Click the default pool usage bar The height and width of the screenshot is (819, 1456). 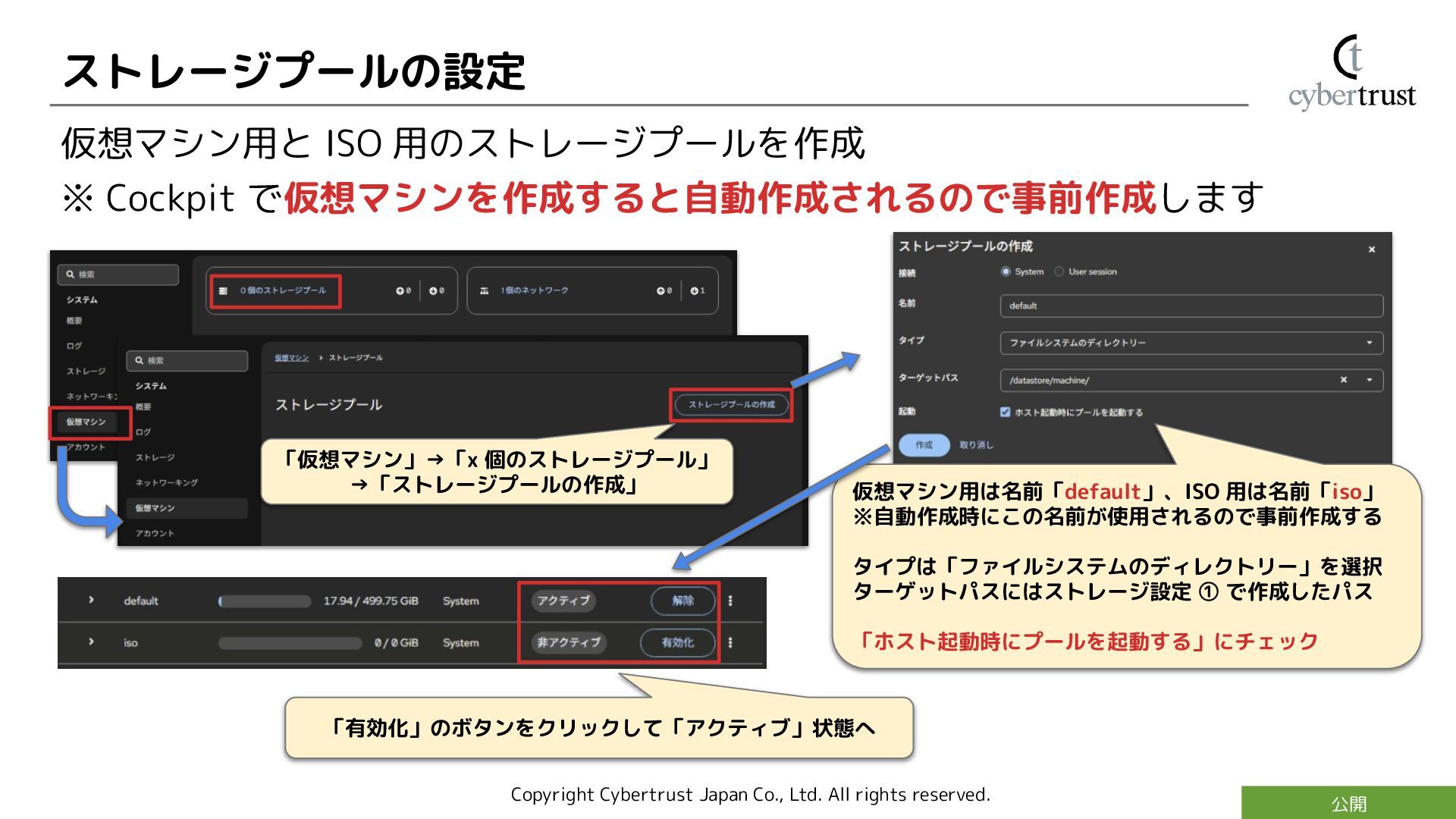coord(265,601)
